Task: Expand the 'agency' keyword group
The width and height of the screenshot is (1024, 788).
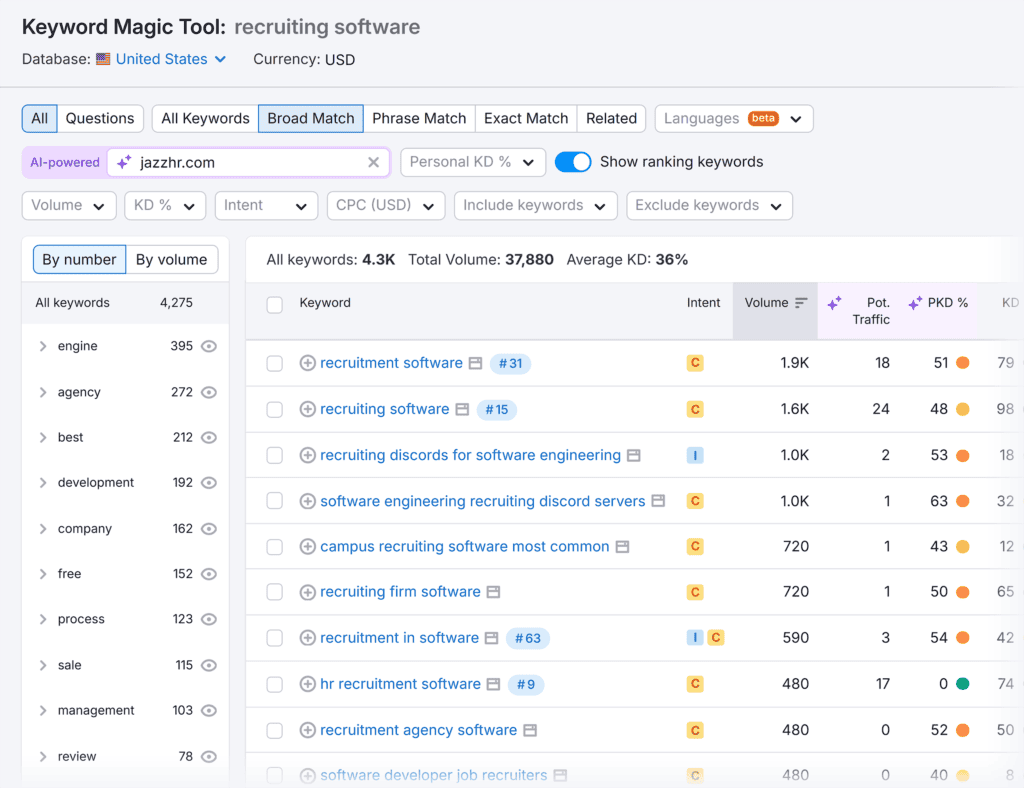Action: [x=43, y=392]
